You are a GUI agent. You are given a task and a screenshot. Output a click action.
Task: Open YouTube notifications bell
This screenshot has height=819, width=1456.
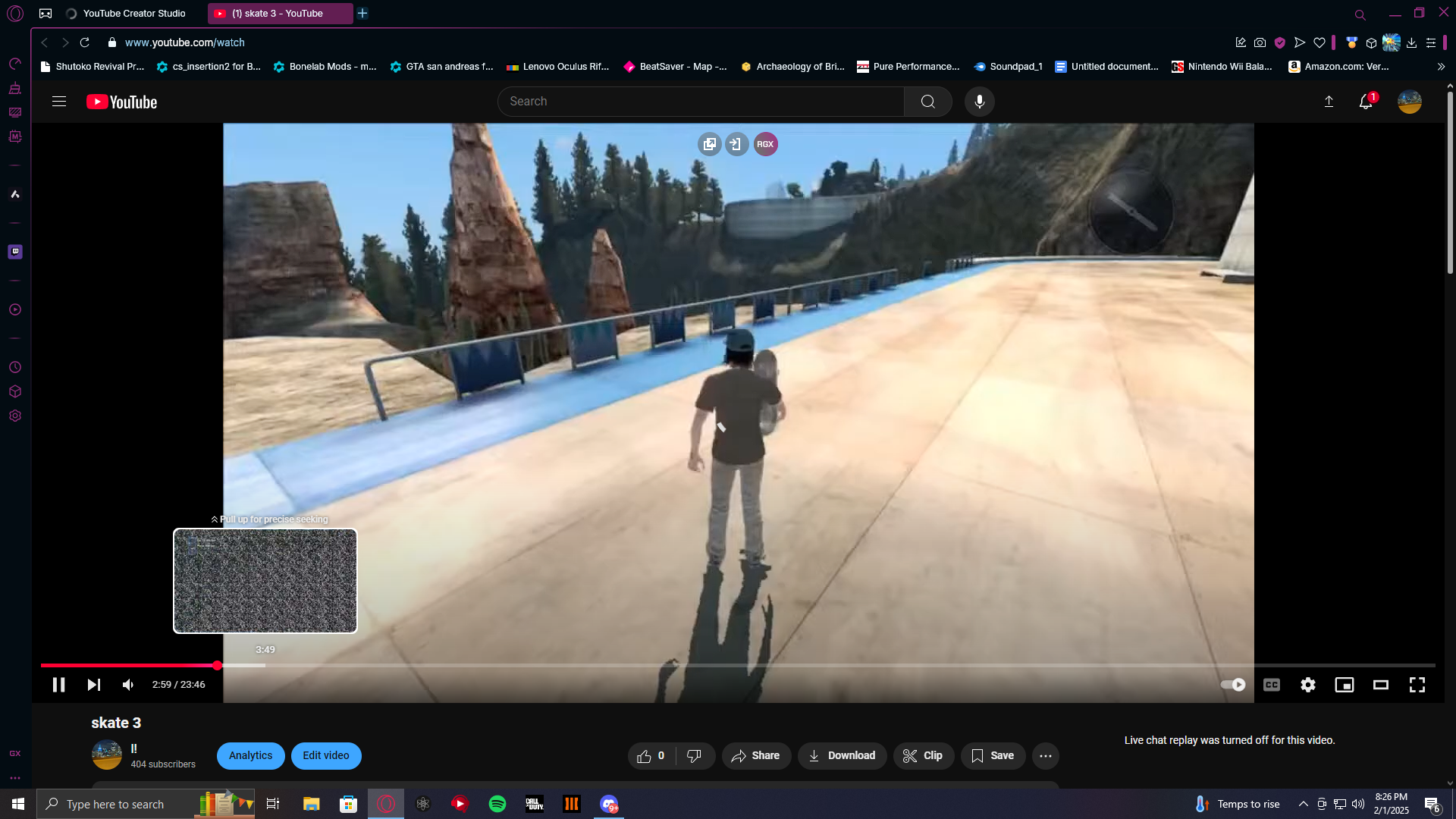pos(1366,102)
